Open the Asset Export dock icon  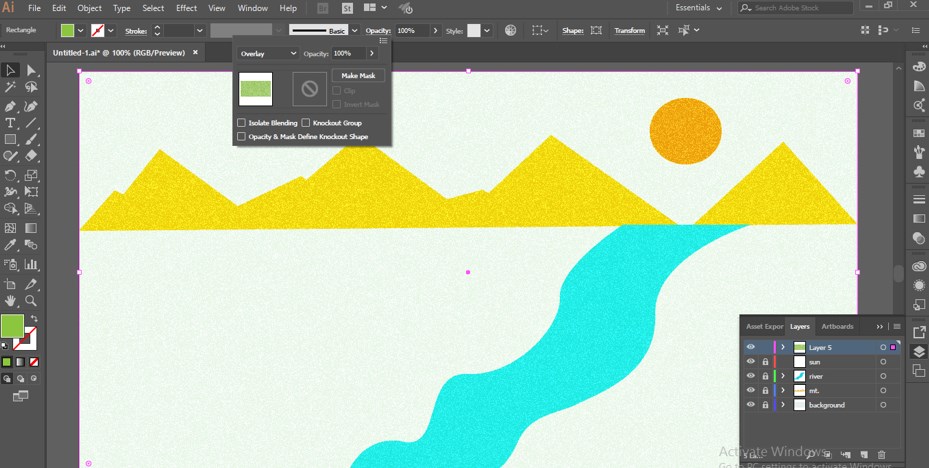[919, 332]
